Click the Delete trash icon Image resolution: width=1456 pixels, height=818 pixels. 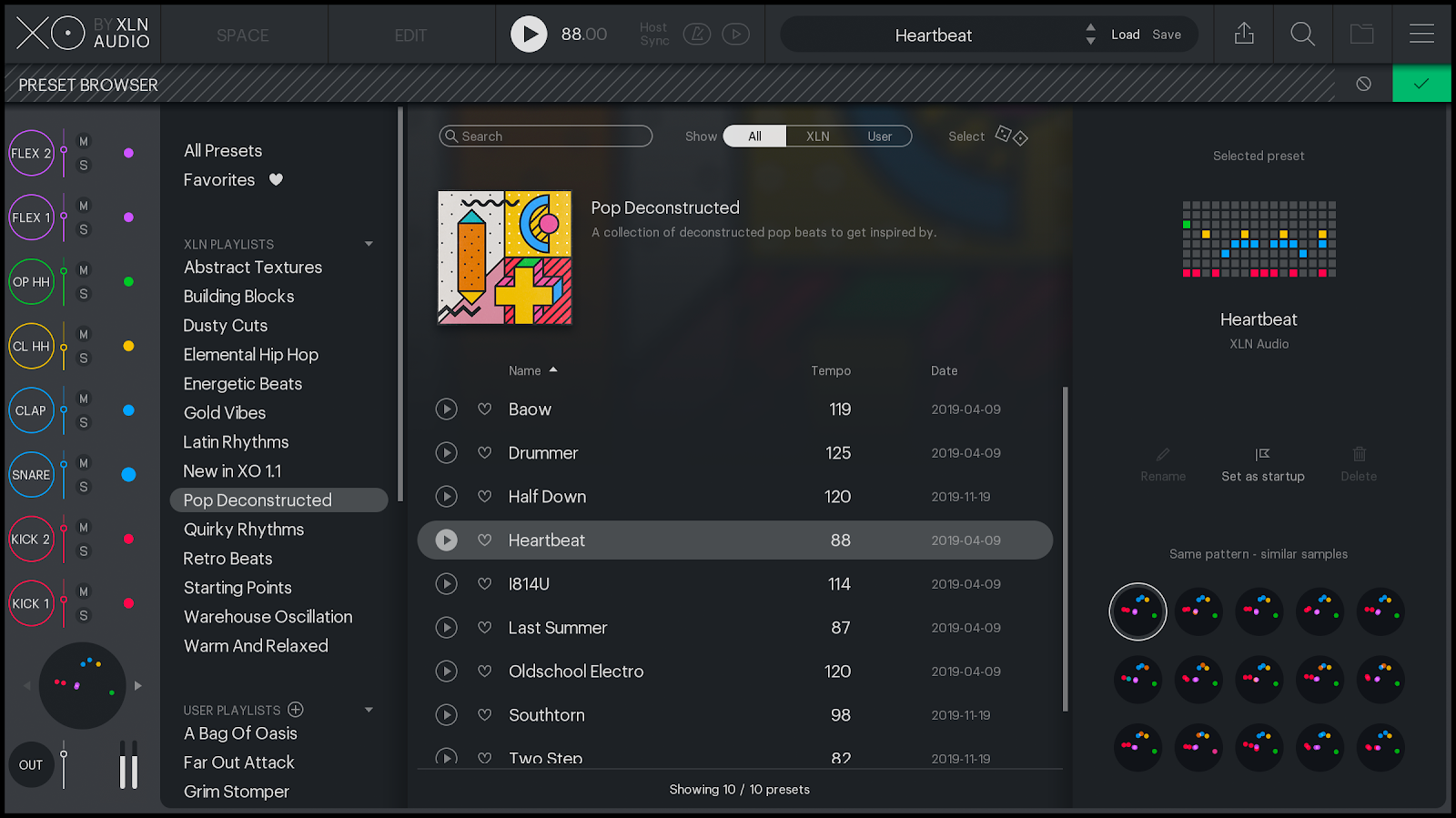point(1359,454)
